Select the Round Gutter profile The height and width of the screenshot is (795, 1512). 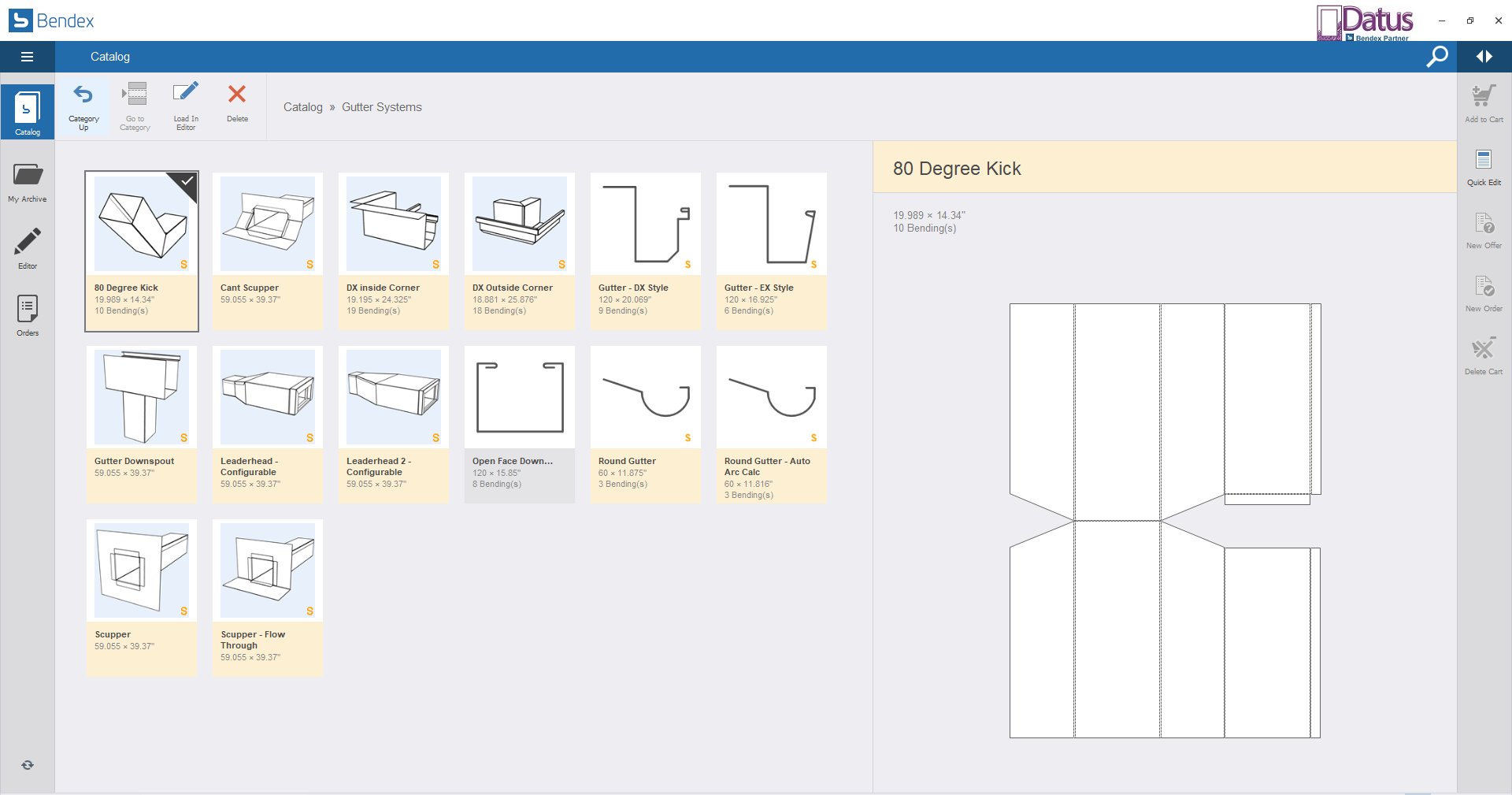tap(646, 398)
